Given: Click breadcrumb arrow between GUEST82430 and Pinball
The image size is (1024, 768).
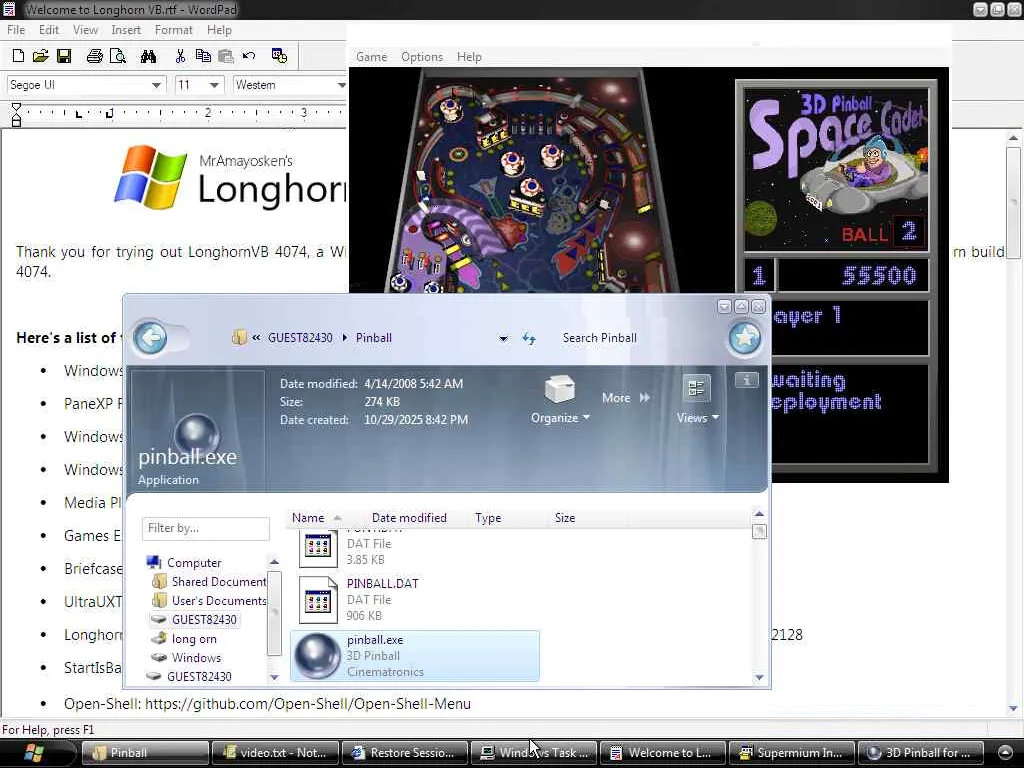Looking at the screenshot, I should pos(345,338).
